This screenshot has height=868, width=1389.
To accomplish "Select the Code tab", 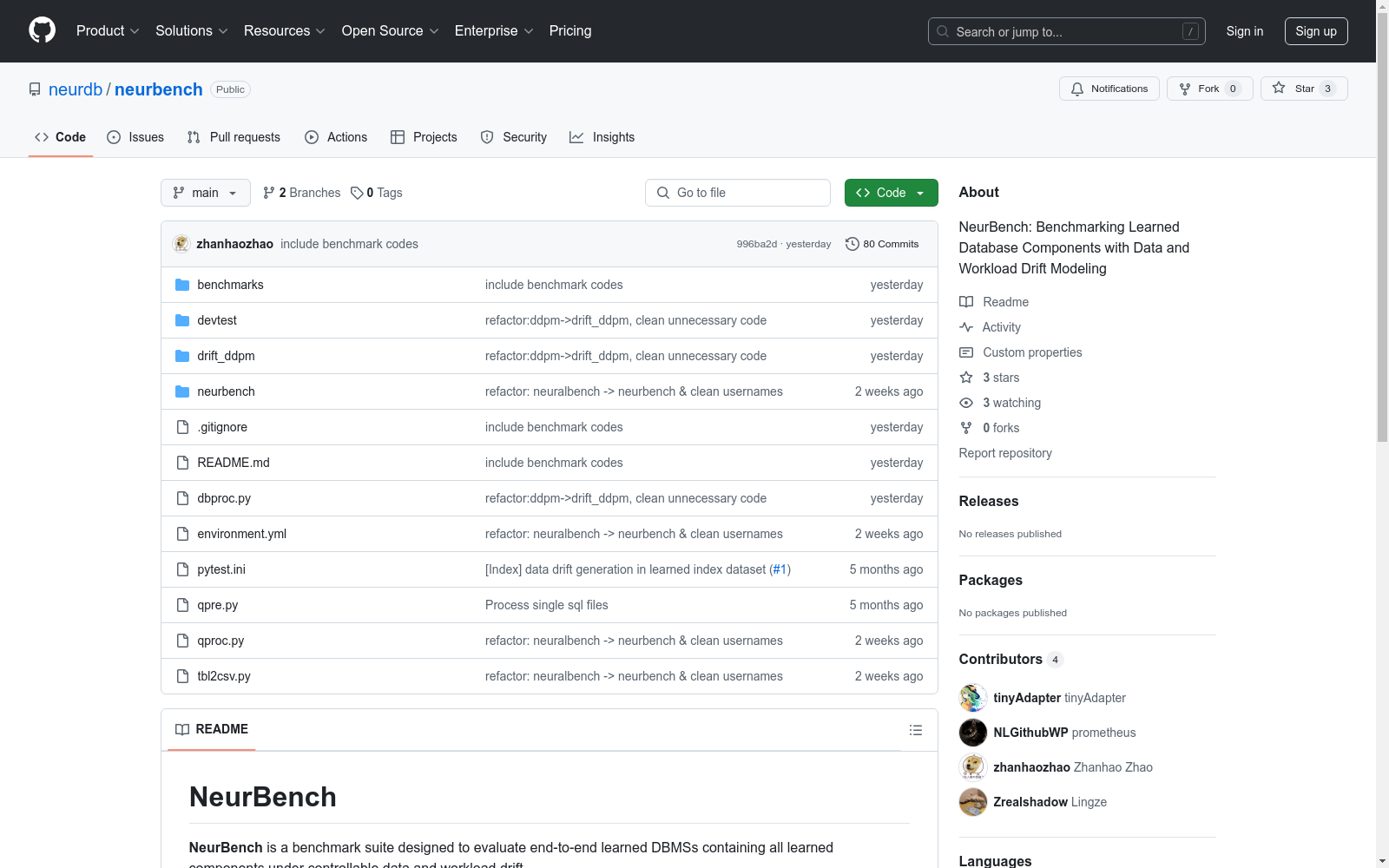I will click(60, 137).
